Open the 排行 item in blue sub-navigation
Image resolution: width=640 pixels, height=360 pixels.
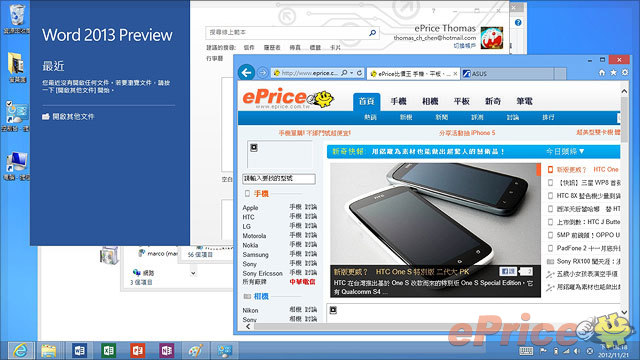[548, 117]
